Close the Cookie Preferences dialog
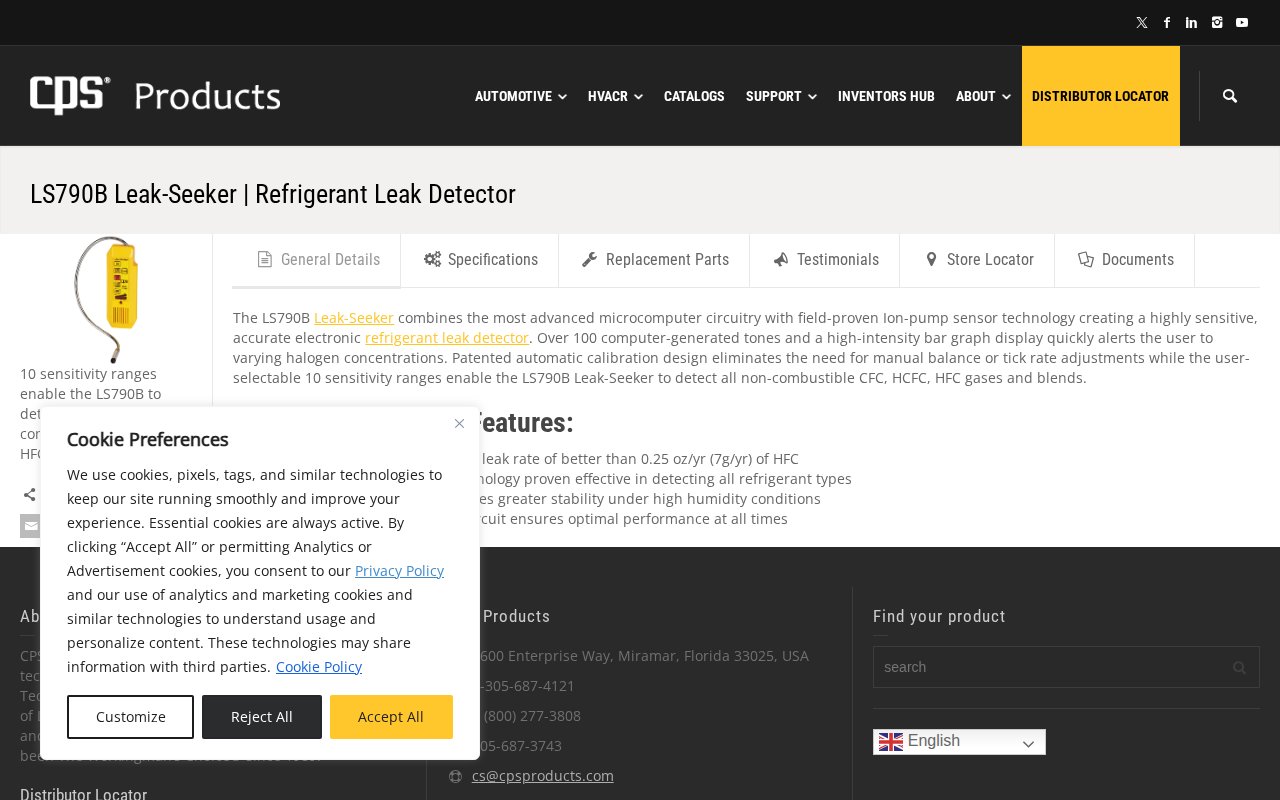 coord(459,424)
